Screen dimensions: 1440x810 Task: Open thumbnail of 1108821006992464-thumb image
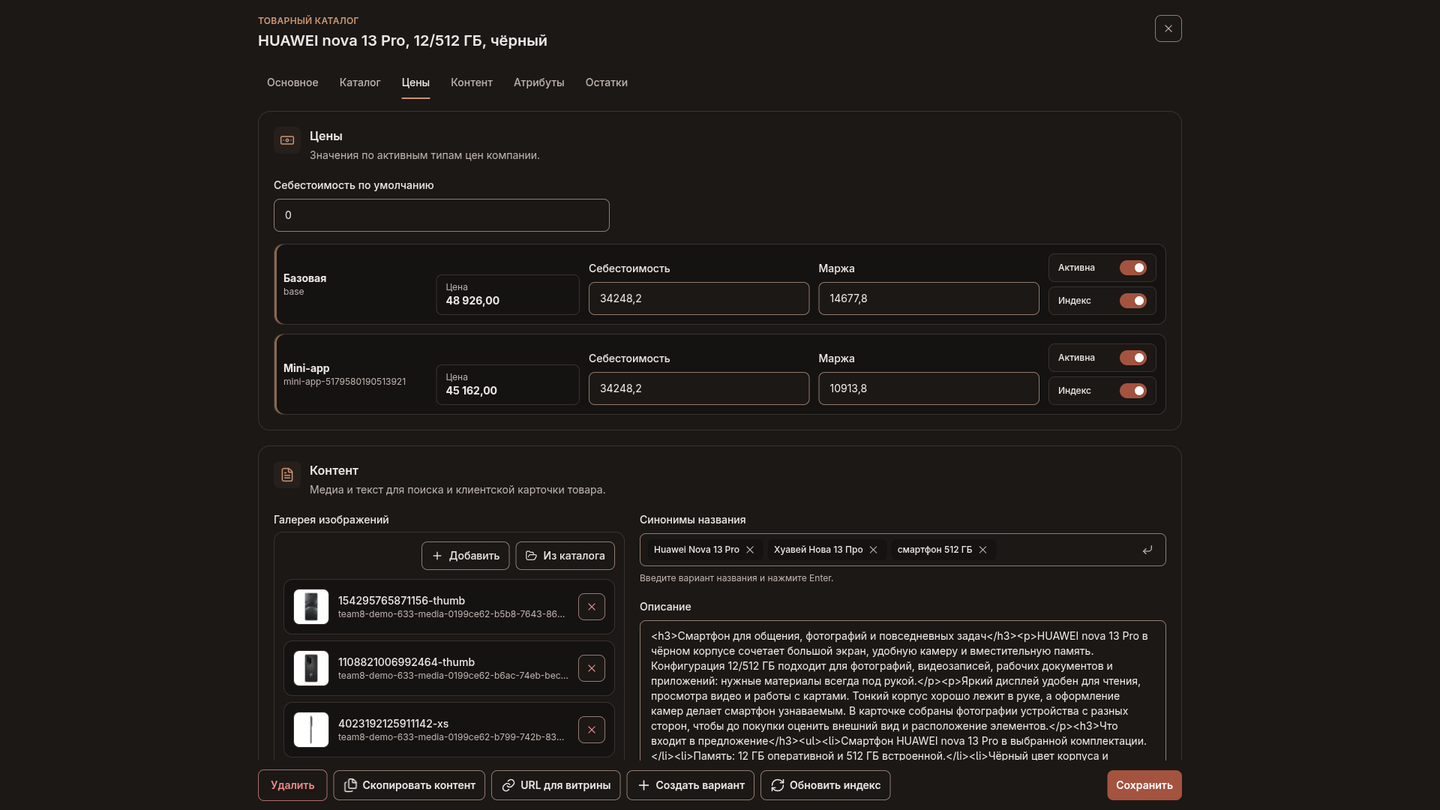pos(311,668)
